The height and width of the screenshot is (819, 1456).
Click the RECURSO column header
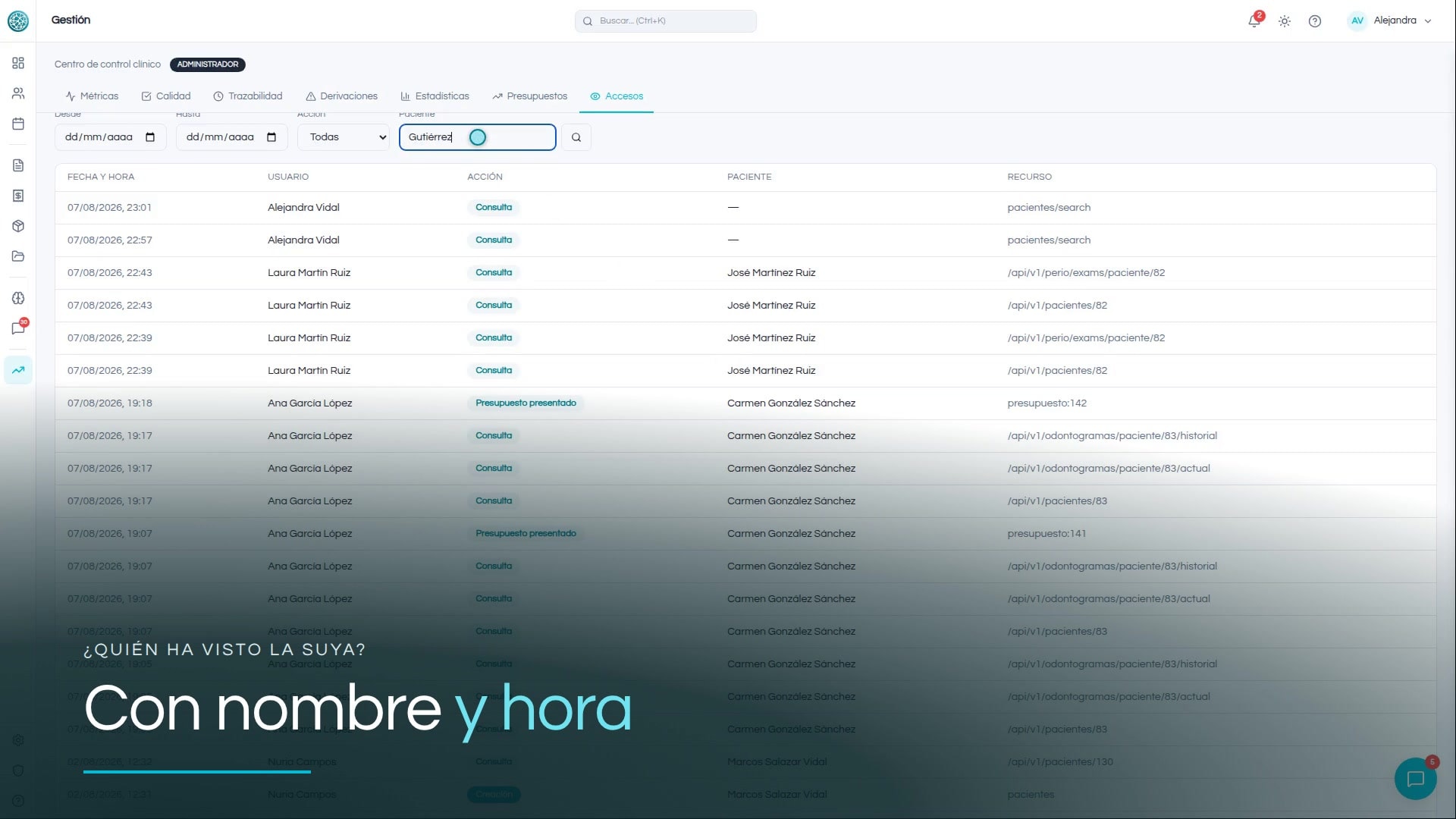pyautogui.click(x=1029, y=177)
